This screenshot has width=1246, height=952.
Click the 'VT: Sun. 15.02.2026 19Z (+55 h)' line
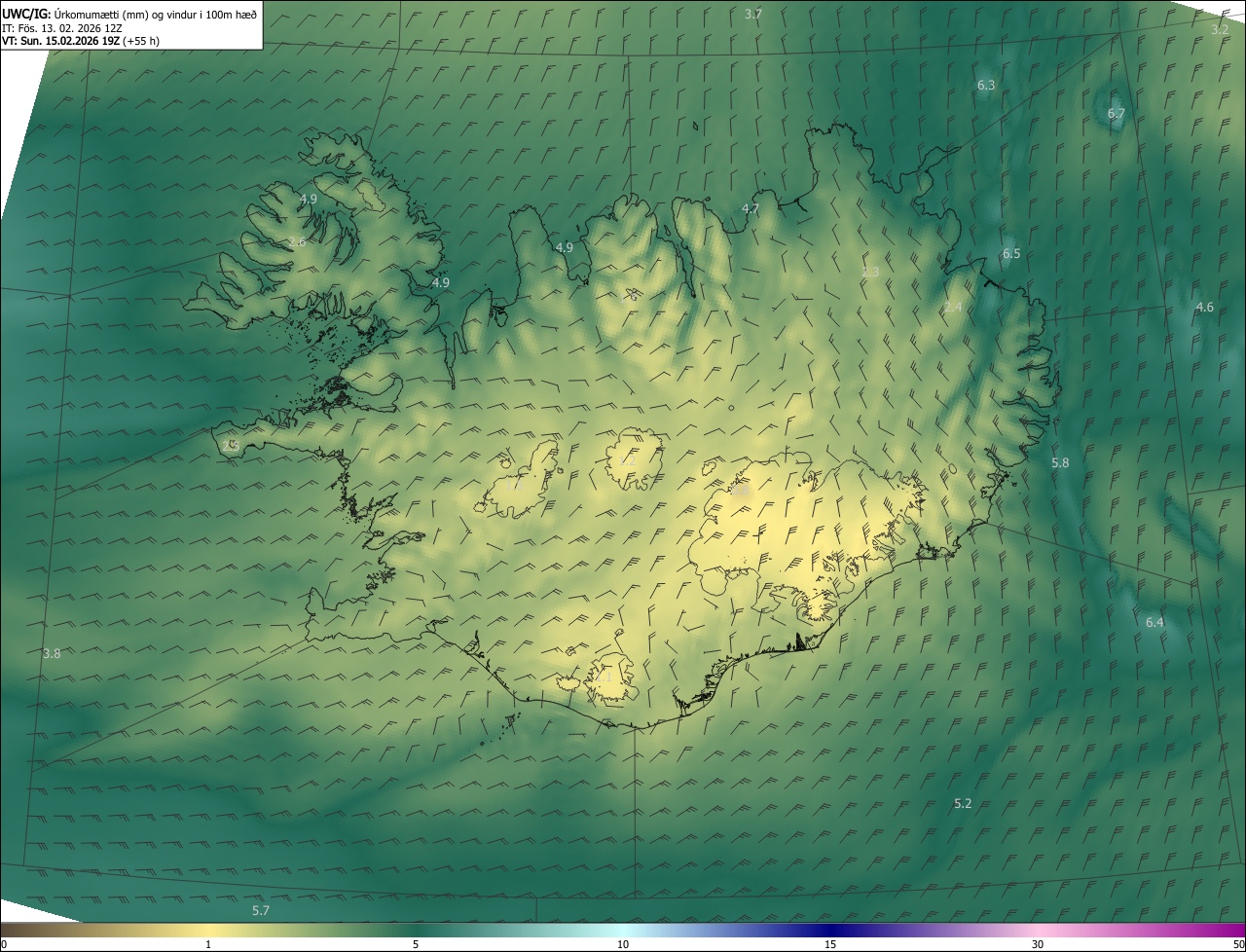[81, 41]
